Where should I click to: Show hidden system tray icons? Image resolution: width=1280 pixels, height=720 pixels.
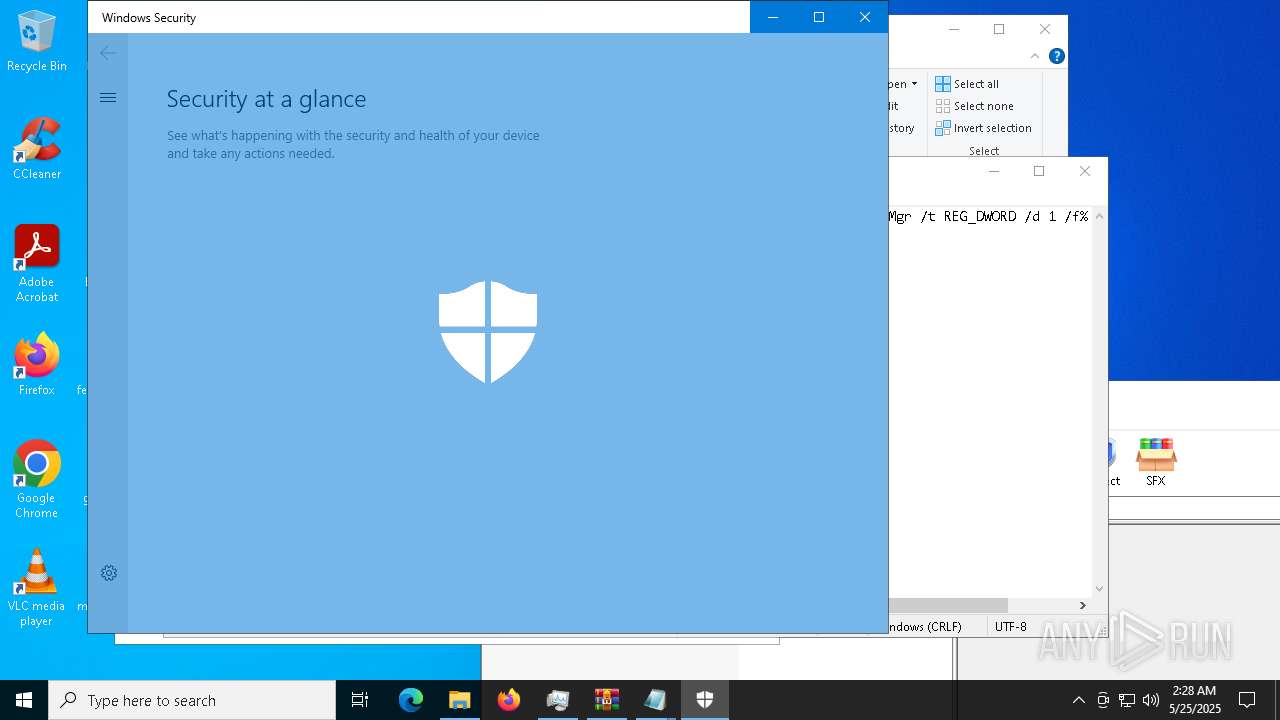point(1078,700)
